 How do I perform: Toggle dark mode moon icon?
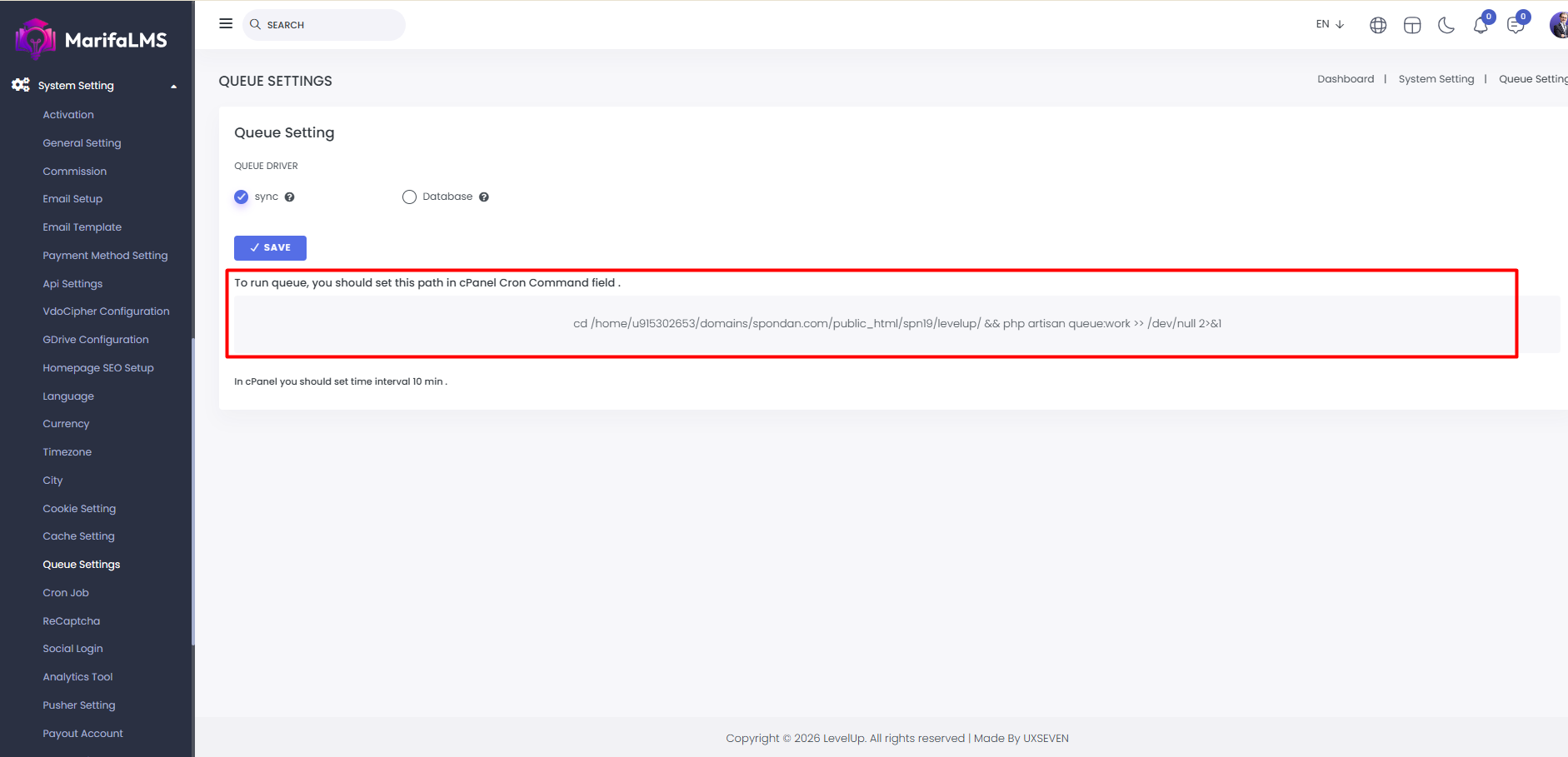(x=1446, y=26)
